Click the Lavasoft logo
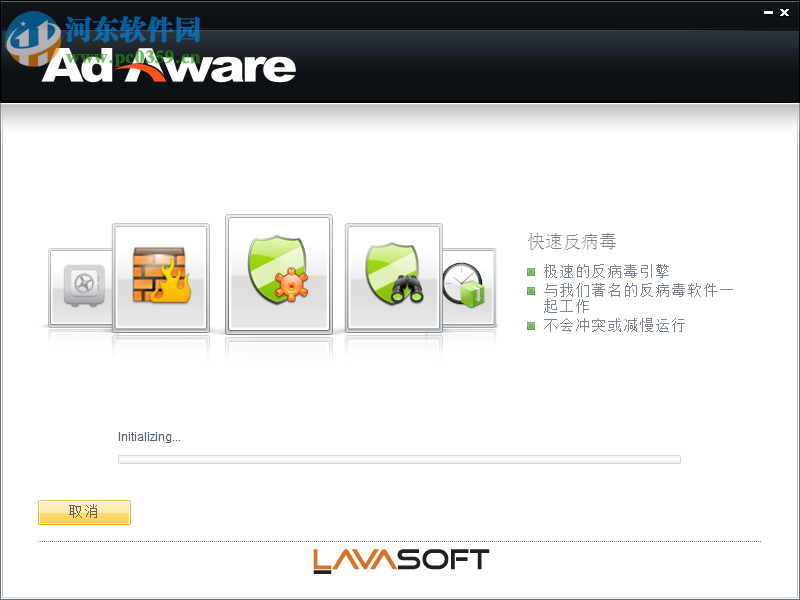Screen dimensions: 800x600 pos(399,560)
